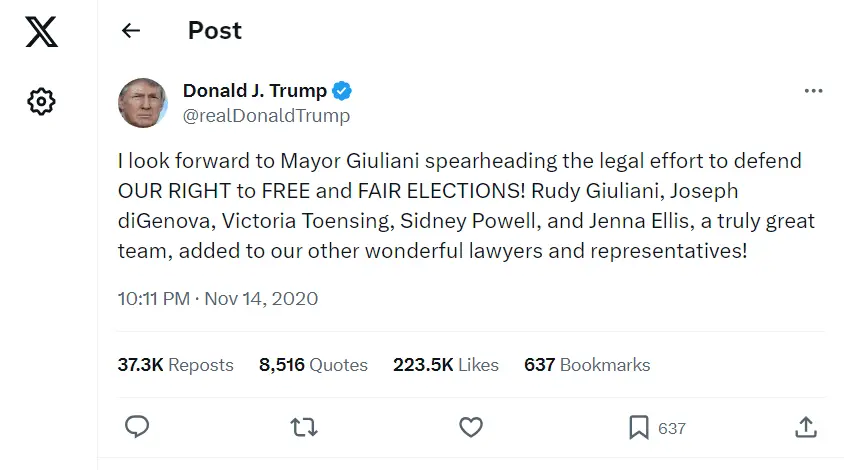Click the Post header title
The width and height of the screenshot is (844, 470).
(215, 31)
